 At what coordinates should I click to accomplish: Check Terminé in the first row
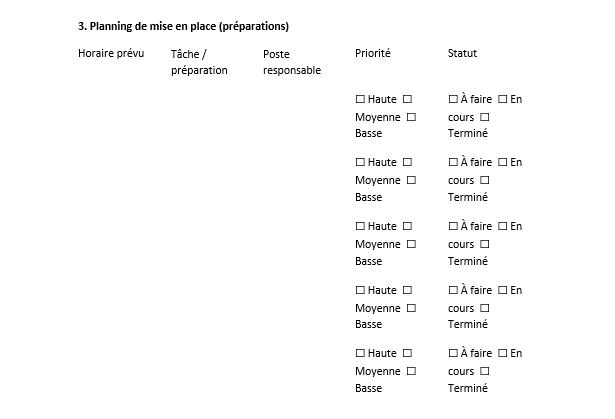pos(485,117)
